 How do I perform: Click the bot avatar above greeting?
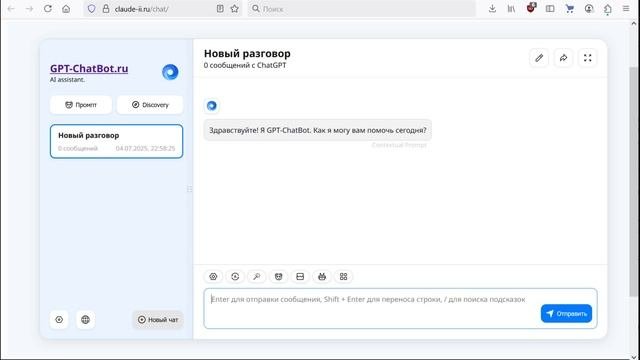point(211,106)
